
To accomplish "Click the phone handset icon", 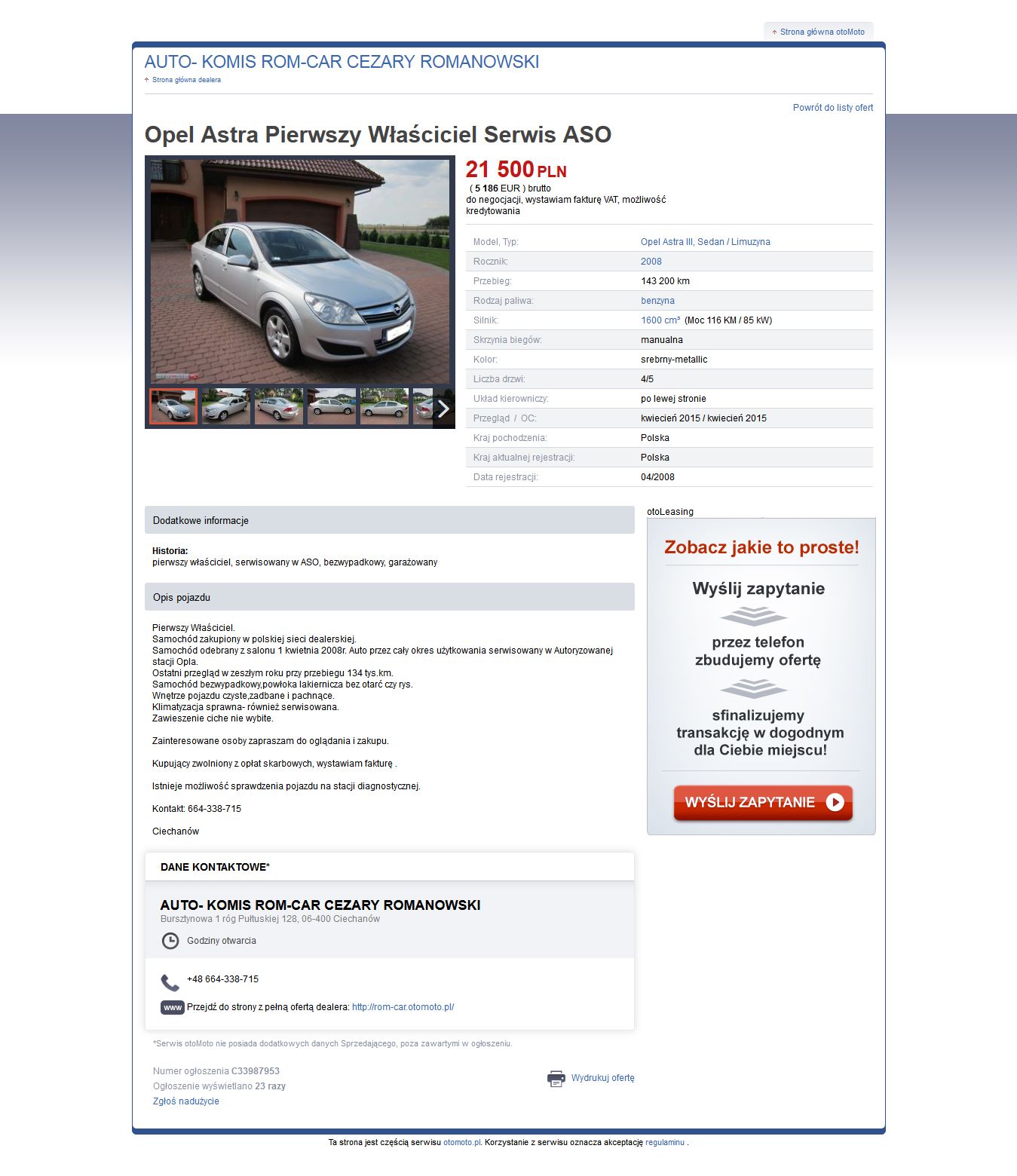I will click(170, 982).
